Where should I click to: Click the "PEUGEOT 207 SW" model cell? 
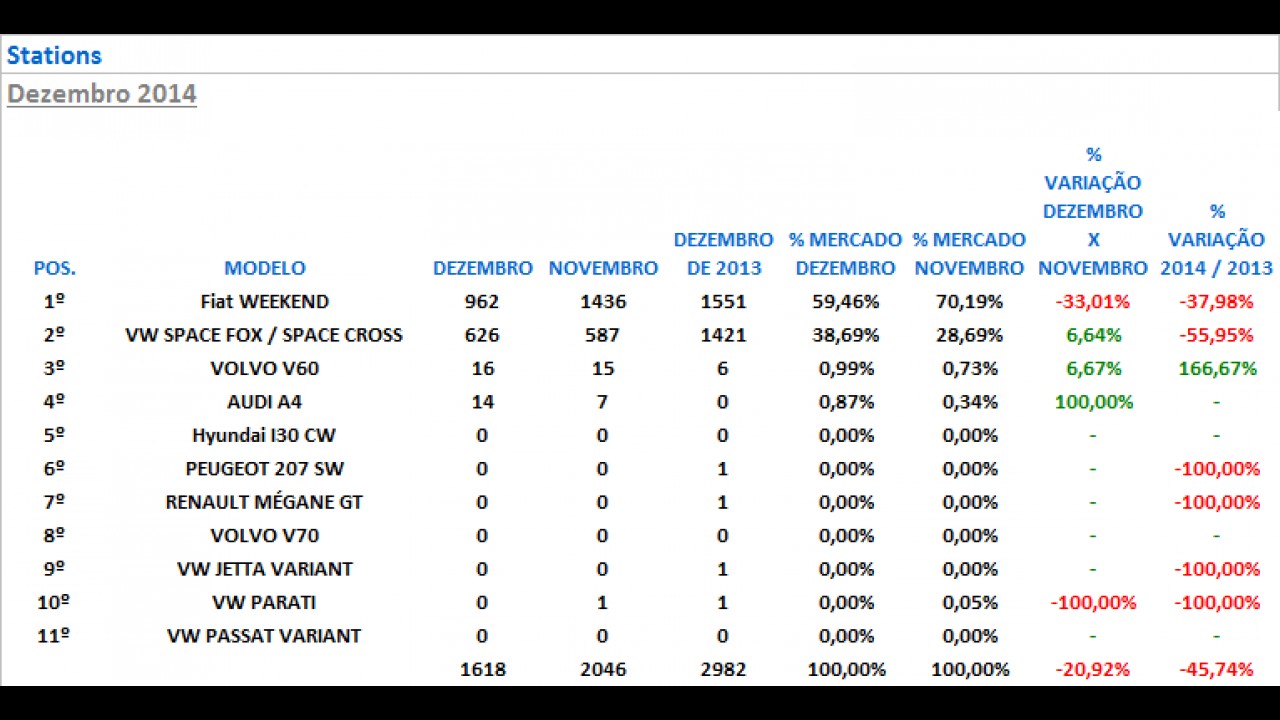pos(265,468)
